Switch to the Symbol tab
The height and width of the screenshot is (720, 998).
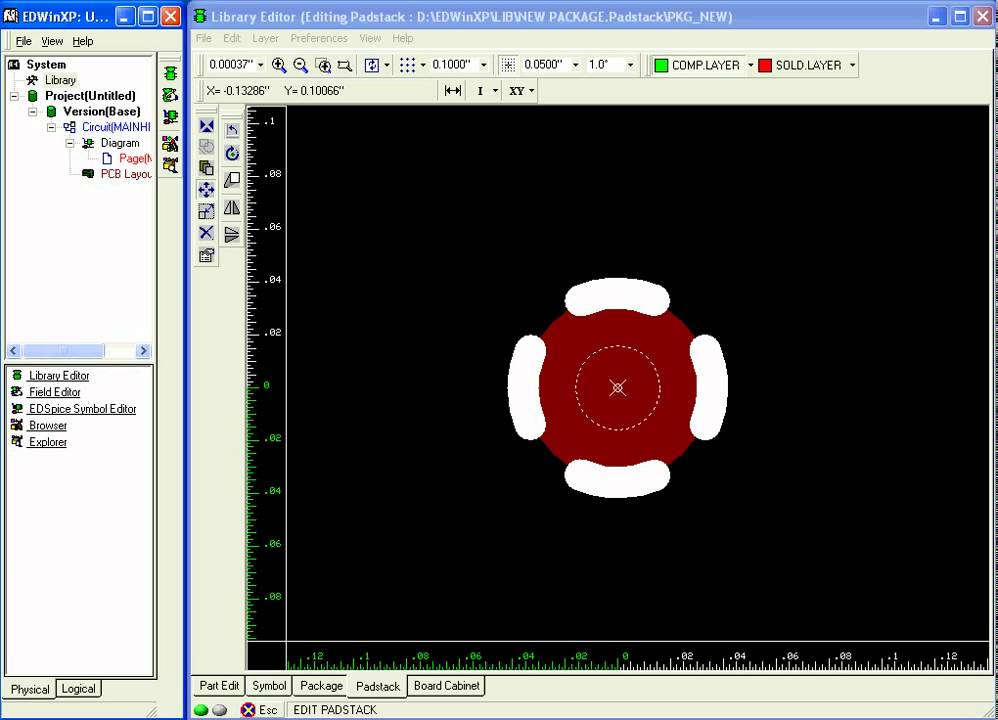coord(269,686)
